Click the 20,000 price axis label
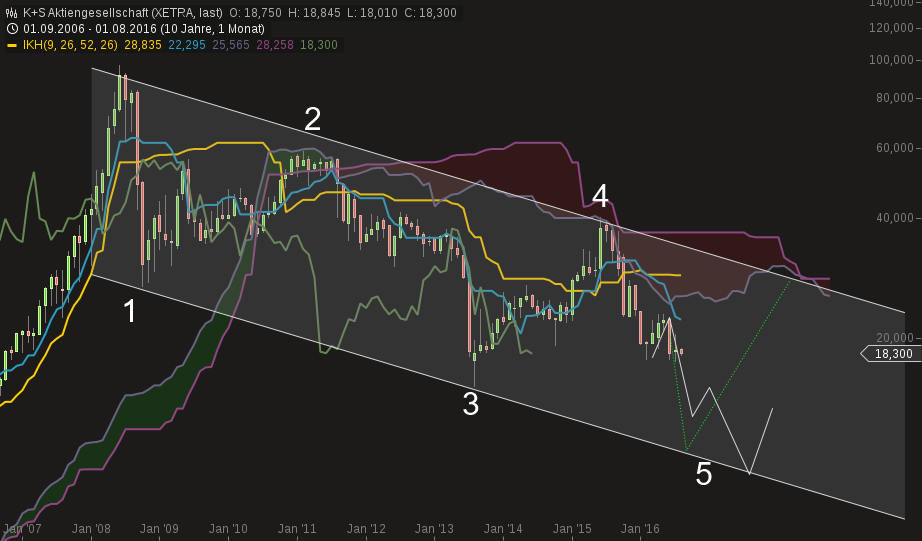This screenshot has width=922, height=541. (x=895, y=338)
